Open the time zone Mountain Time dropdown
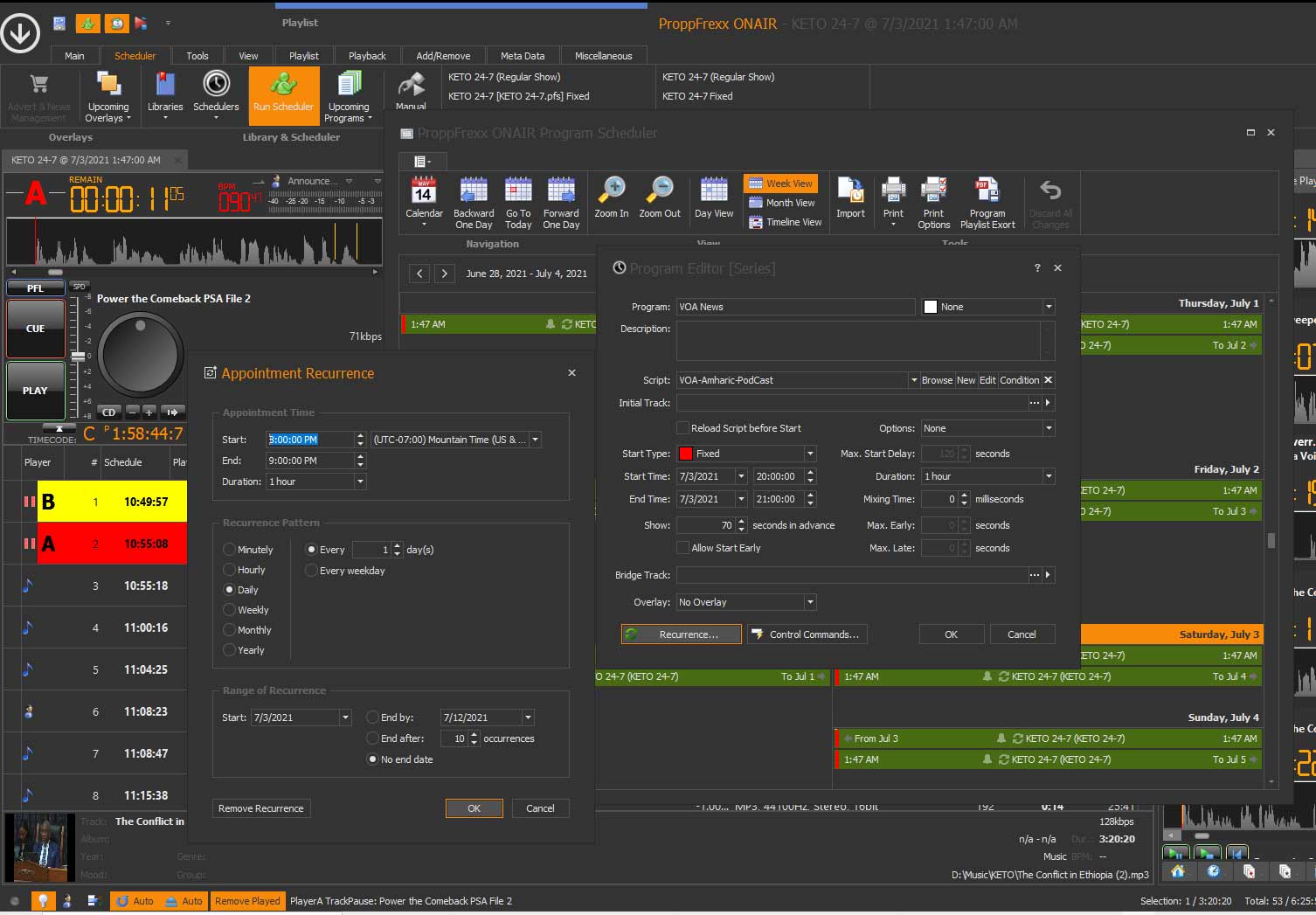 [535, 440]
